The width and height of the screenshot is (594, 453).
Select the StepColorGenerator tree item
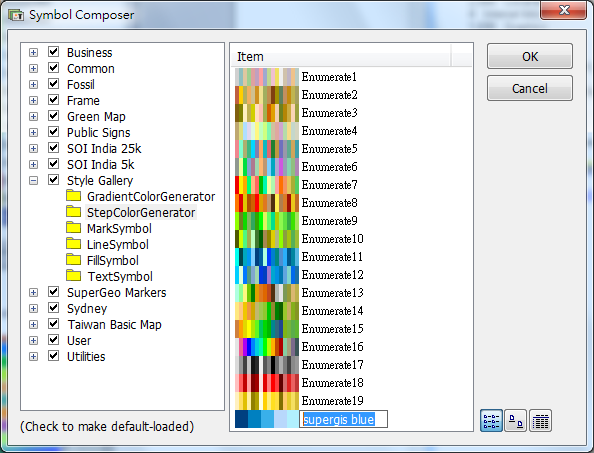tap(141, 212)
